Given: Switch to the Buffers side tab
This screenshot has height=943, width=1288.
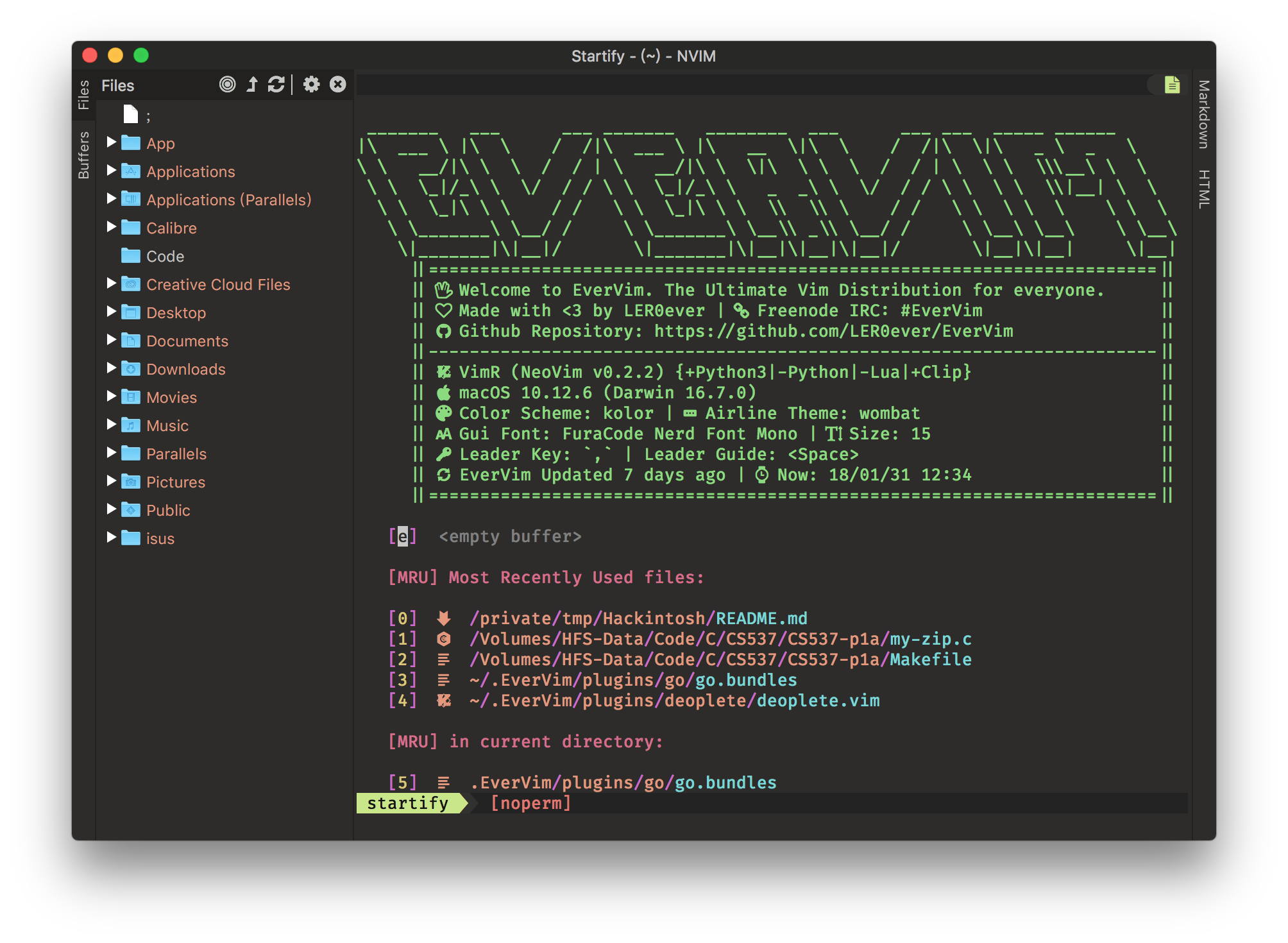Looking at the screenshot, I should 84,155.
